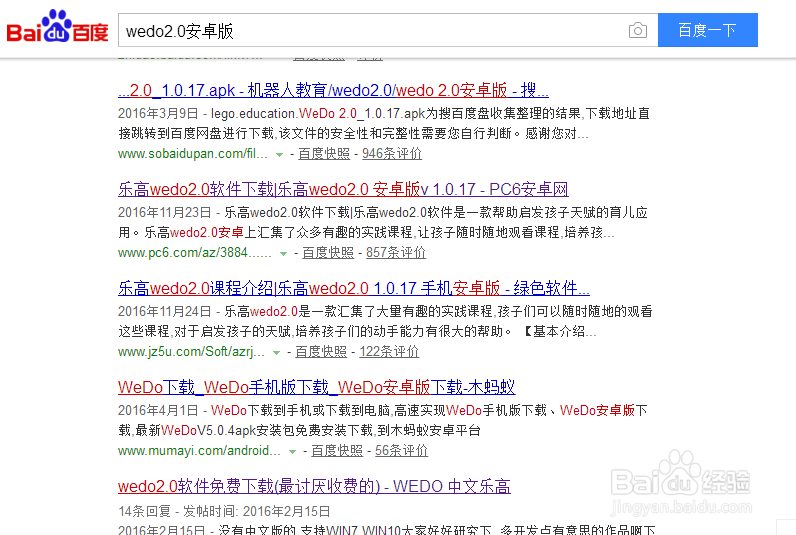Open result 乐高wedo2.0软件下载 PC6安卓网

click(343, 189)
